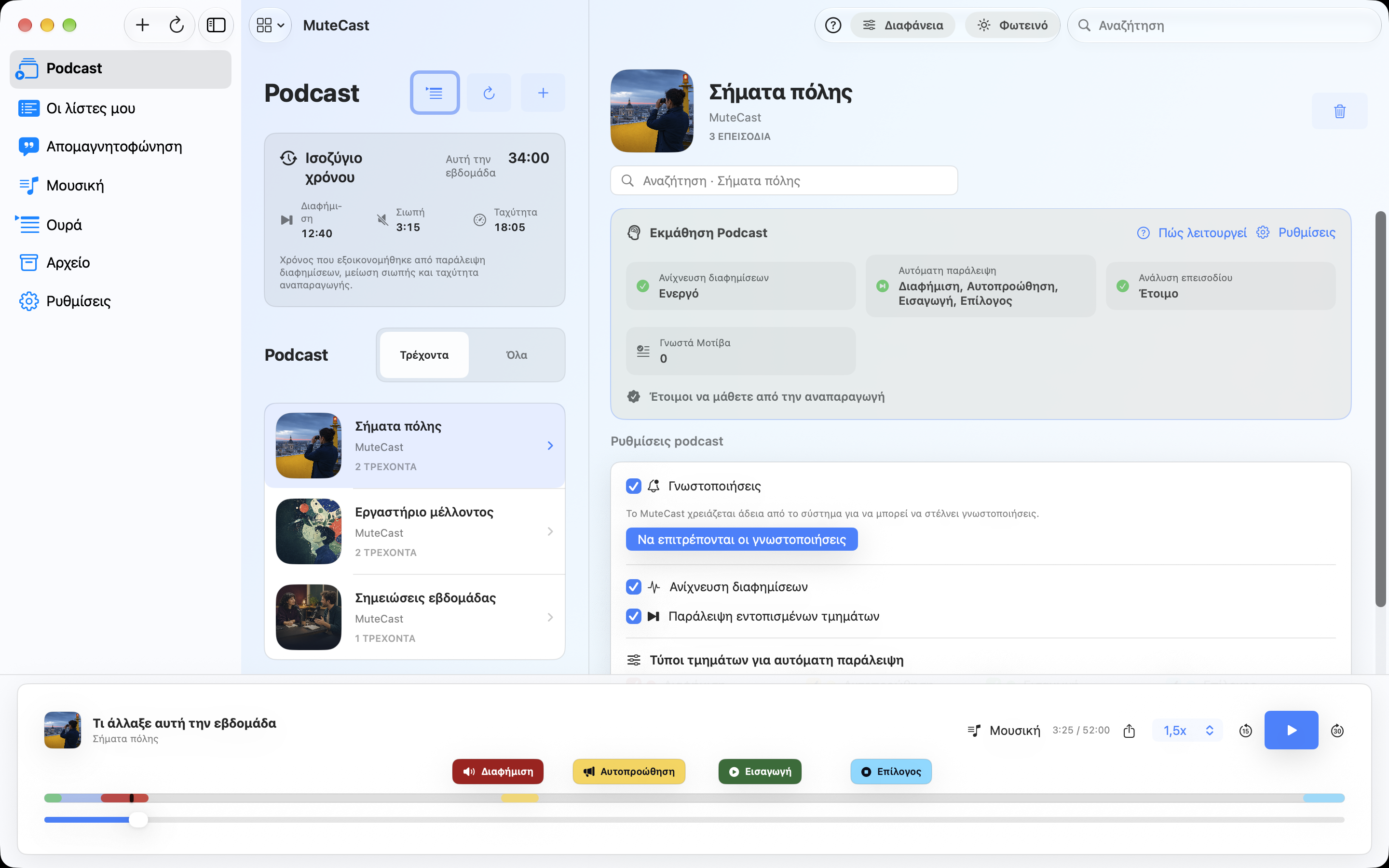Screen dimensions: 1389x868
Task: Open Απομαγνητοφώνηση in sidebar
Action: click(x=121, y=147)
